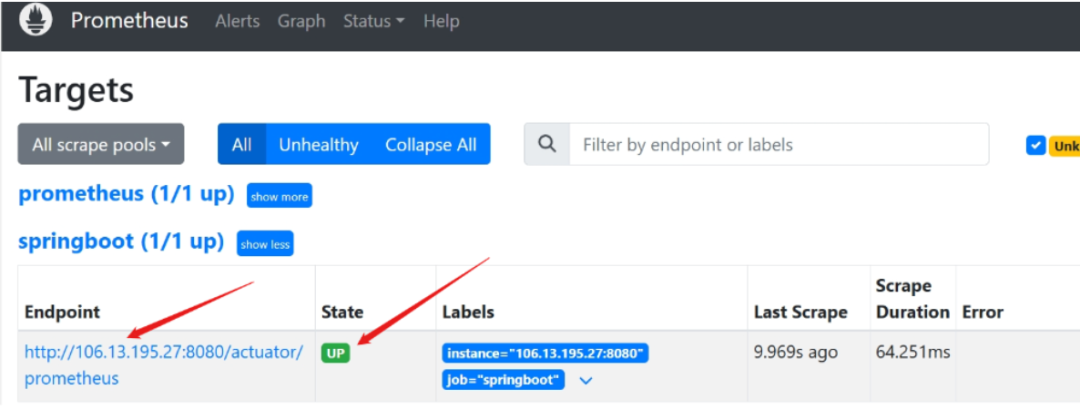This screenshot has height=410, width=1080.
Task: Open the All scrape pools dropdown
Action: 101,144
